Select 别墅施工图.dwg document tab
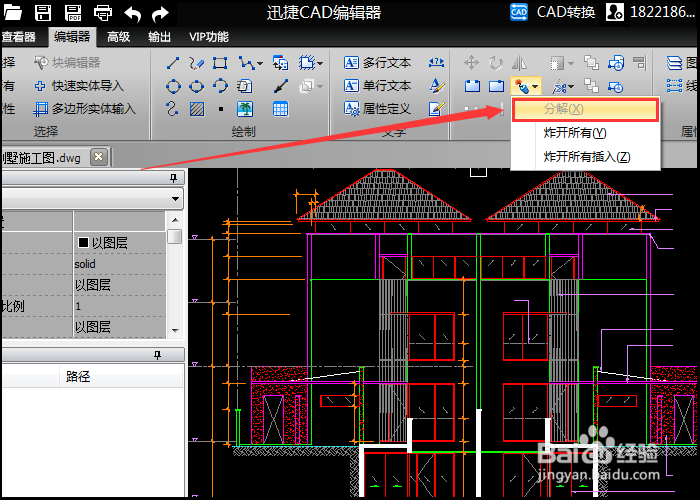The image size is (700, 500). coord(42,158)
